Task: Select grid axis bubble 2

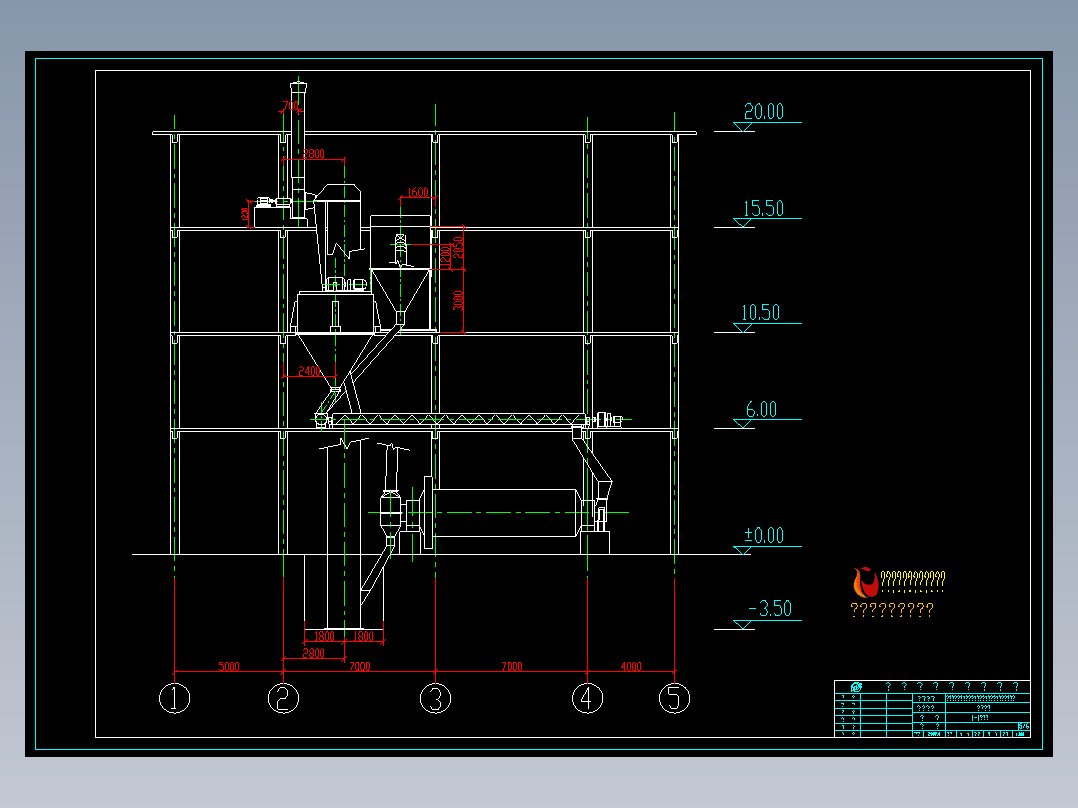Action: pos(283,699)
